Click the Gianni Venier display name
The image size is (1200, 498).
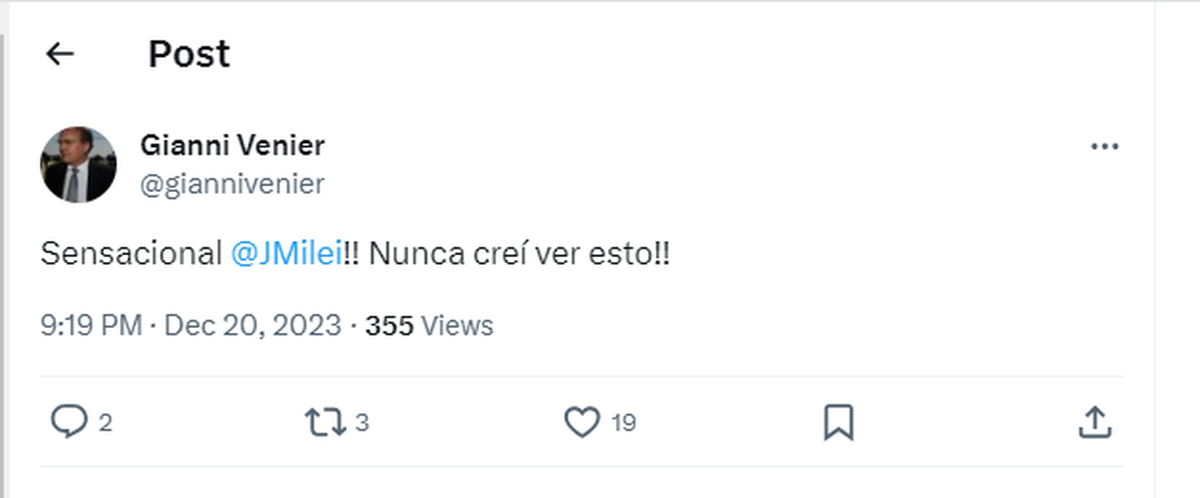(233, 146)
